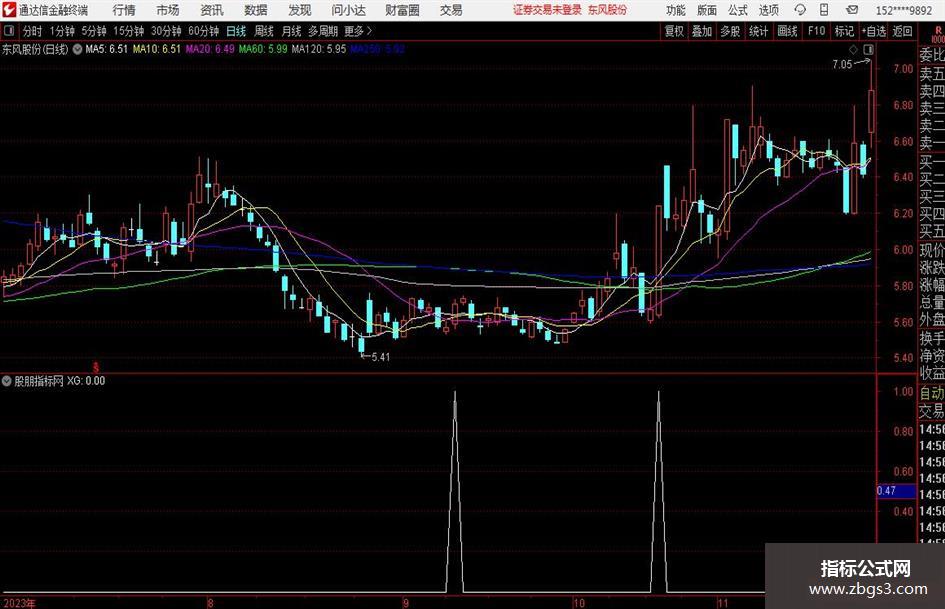Click the 自动 label in right panel
Viewport: 945px width, 609px height.
pos(932,393)
